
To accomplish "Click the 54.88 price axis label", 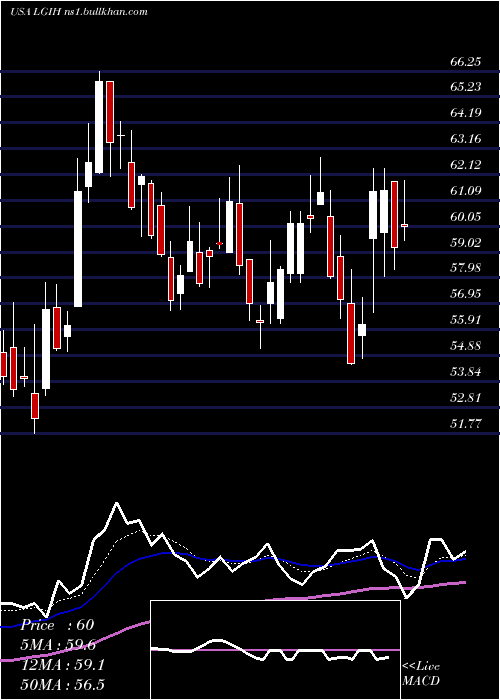I will pos(466,346).
